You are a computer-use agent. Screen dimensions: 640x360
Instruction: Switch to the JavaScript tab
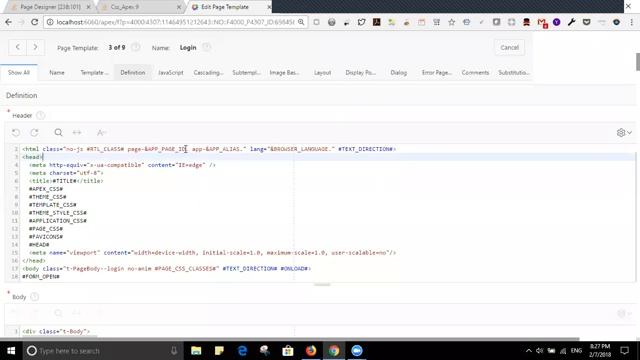coord(171,73)
